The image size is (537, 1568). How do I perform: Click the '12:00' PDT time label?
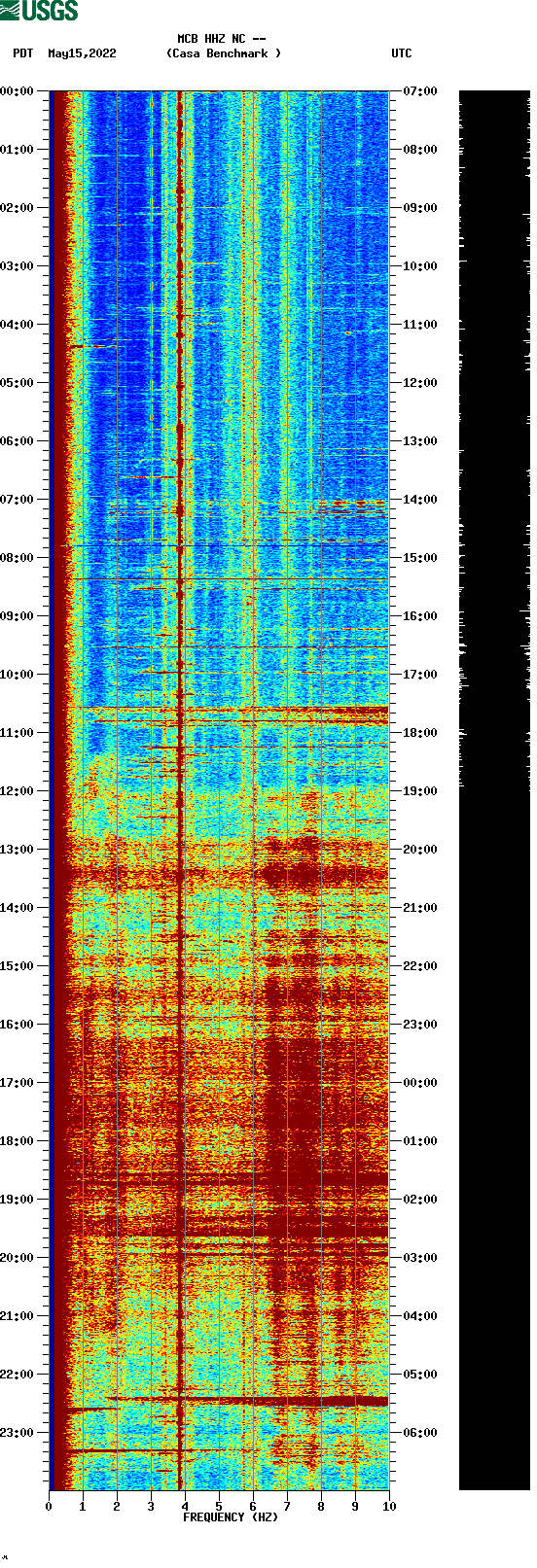click(x=17, y=791)
